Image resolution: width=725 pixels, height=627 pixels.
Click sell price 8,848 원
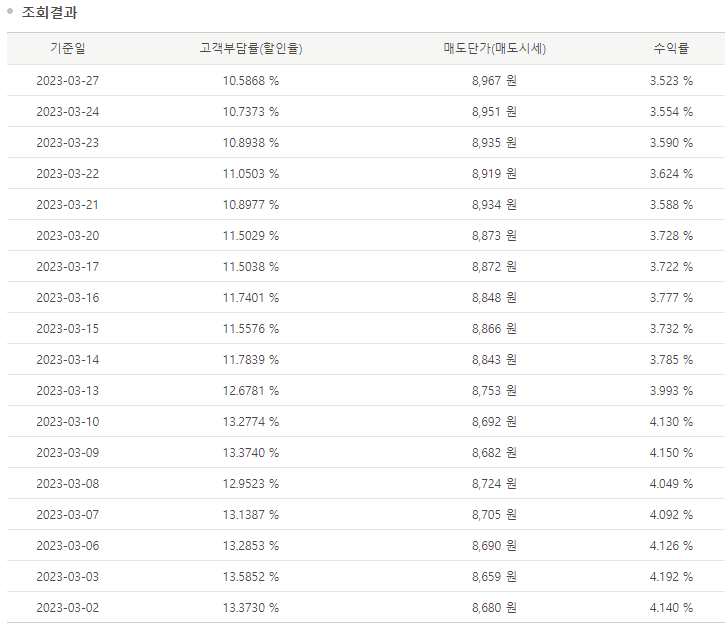pyautogui.click(x=494, y=297)
